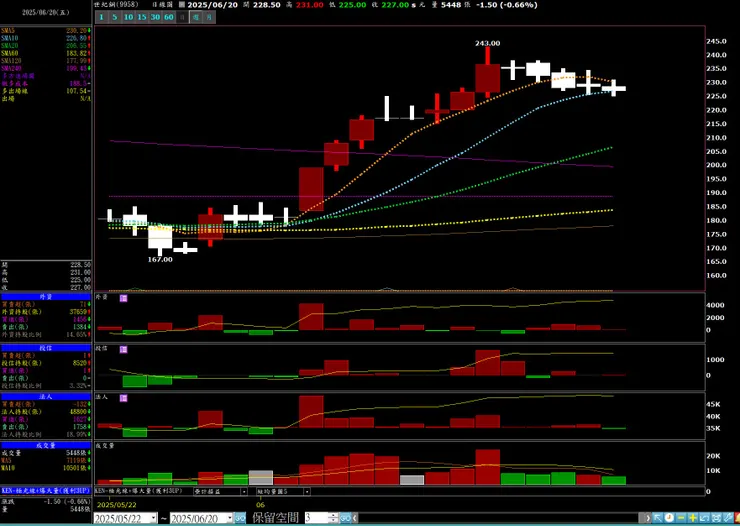
Task: Click the small square icon beside 2025/06/20
Action: pos(182,5)
